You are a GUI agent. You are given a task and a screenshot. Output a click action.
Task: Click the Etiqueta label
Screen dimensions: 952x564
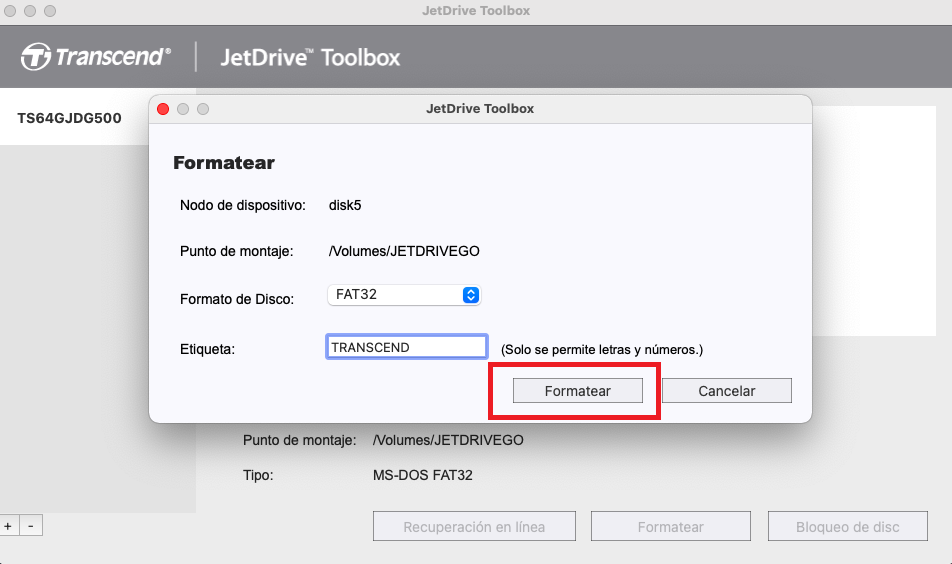(207, 349)
